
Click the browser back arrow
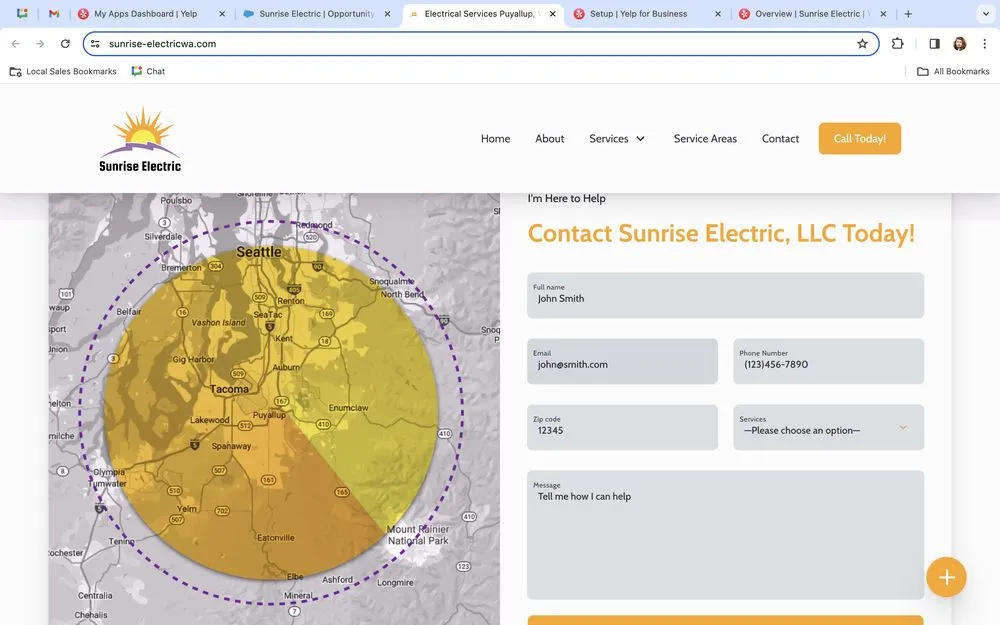click(14, 43)
